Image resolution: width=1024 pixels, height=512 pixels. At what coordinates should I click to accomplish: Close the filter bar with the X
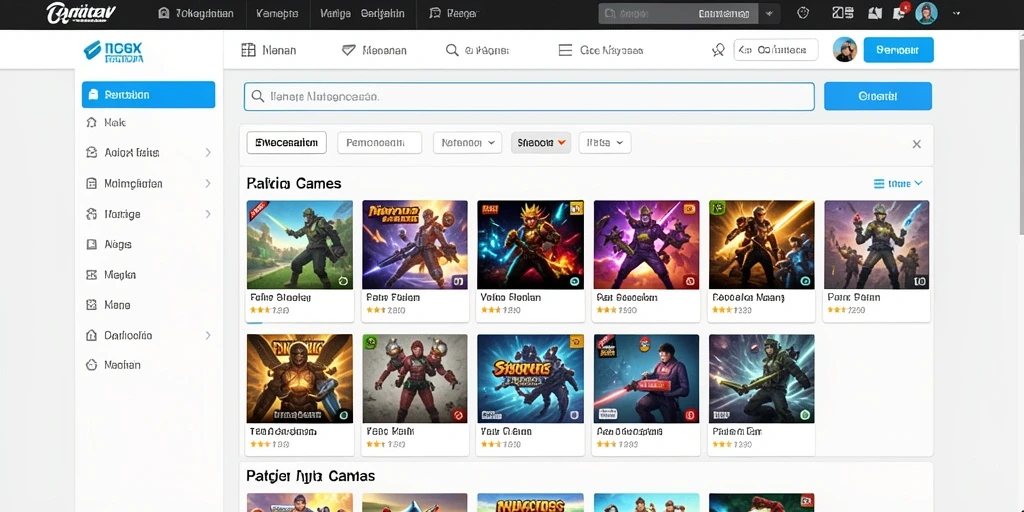(917, 144)
